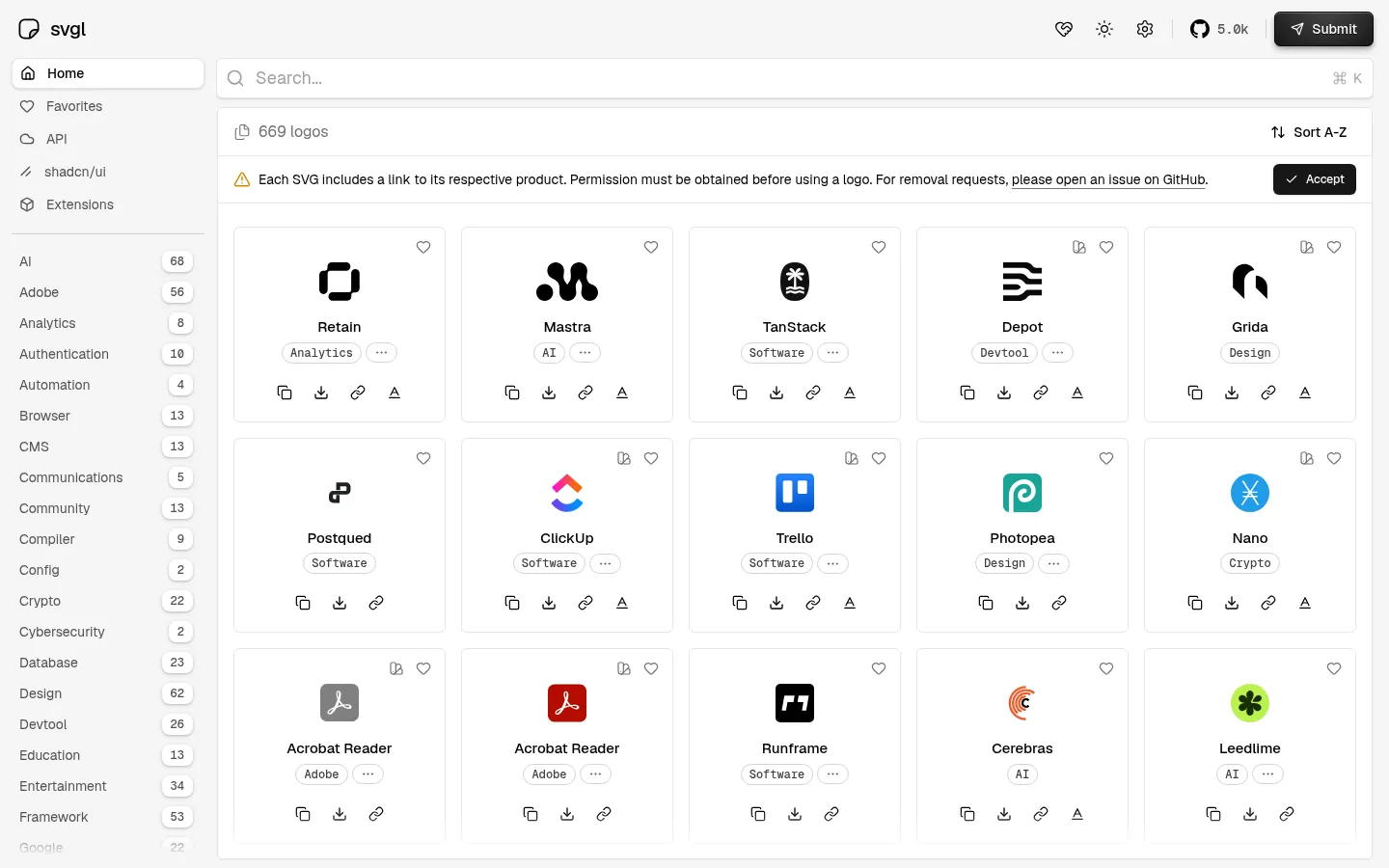Follow the open an issue on GitHub link
Image resolution: width=1389 pixels, height=868 pixels.
click(x=1108, y=179)
